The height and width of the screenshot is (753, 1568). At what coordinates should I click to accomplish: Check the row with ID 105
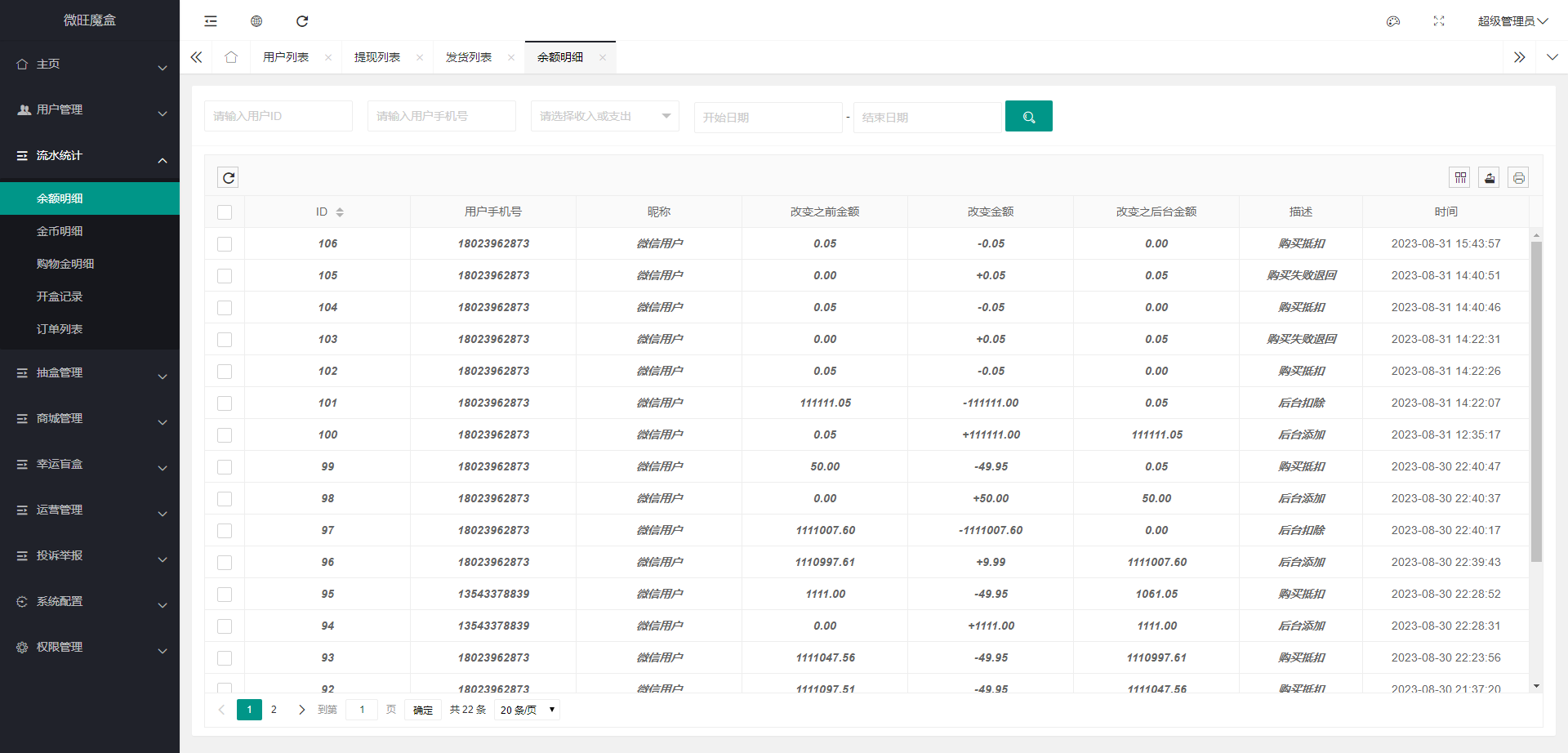point(225,276)
